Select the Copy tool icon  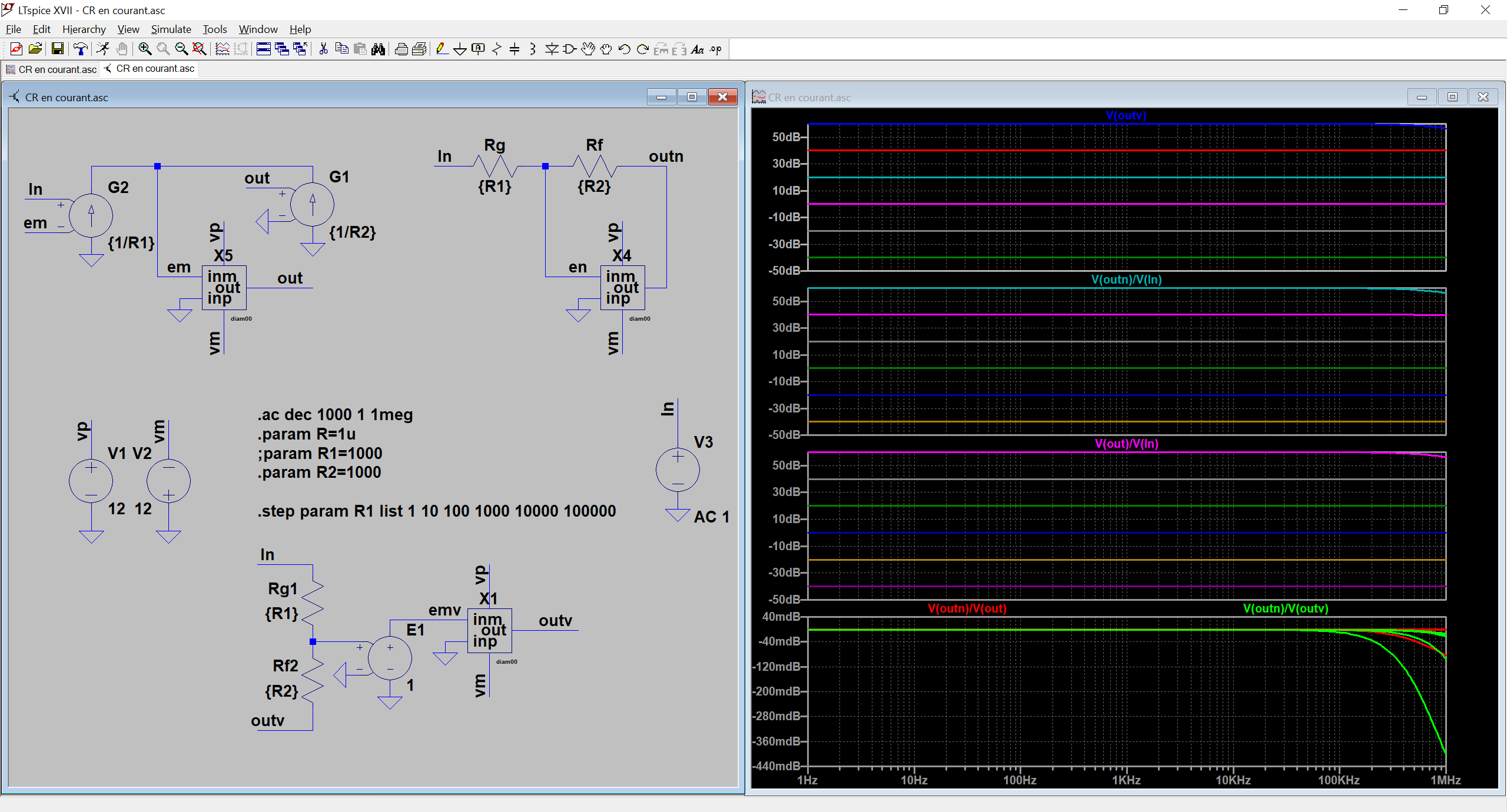[342, 49]
